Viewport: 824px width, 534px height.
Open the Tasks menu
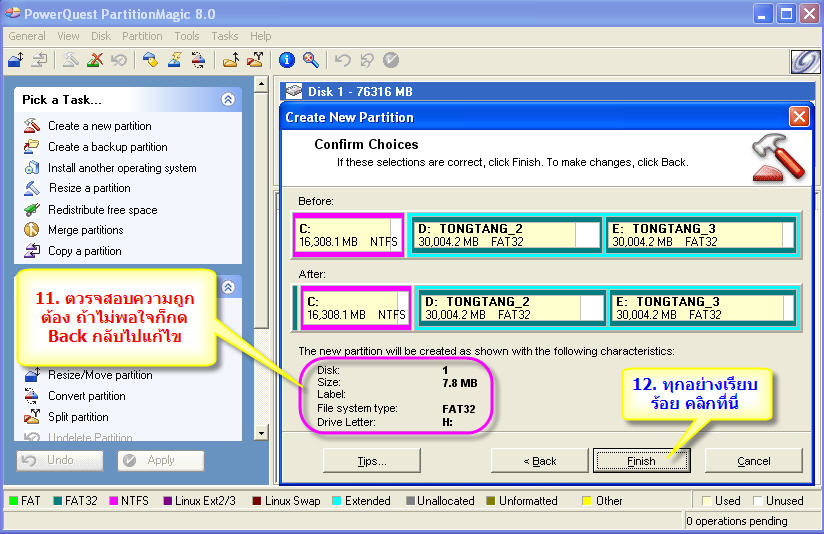225,36
